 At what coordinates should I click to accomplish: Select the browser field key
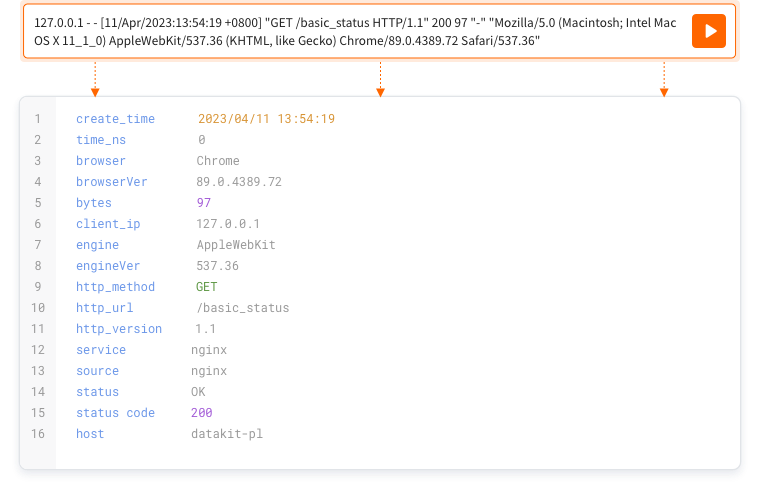[101, 161]
